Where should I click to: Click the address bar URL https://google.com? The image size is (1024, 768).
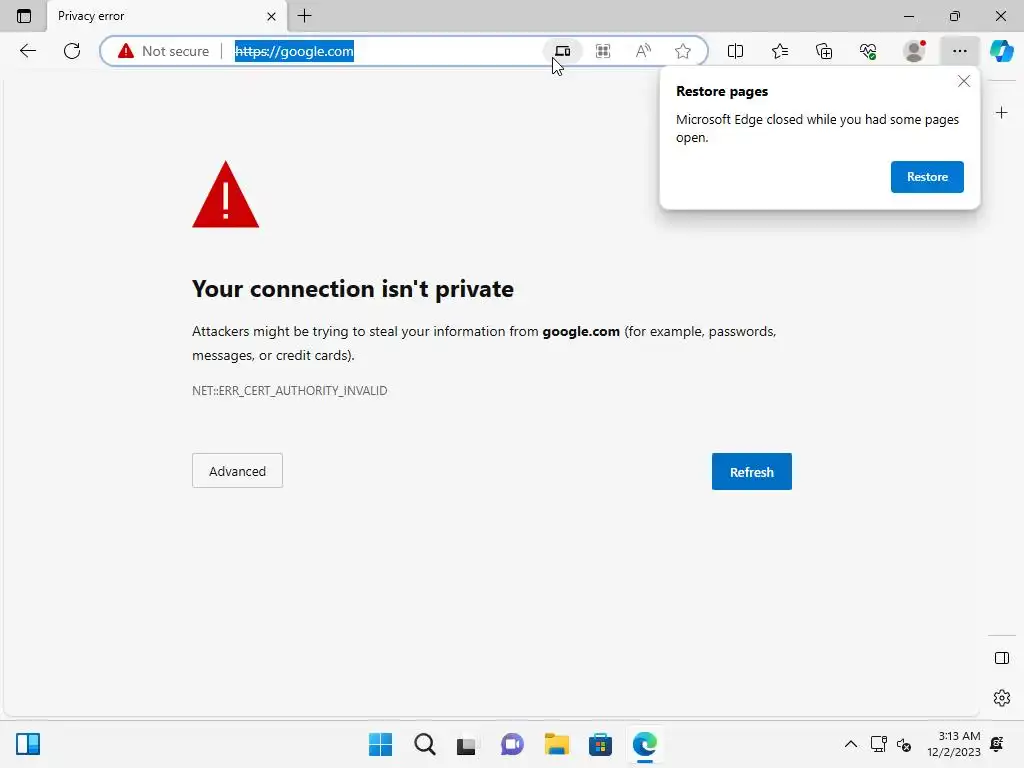tap(294, 51)
